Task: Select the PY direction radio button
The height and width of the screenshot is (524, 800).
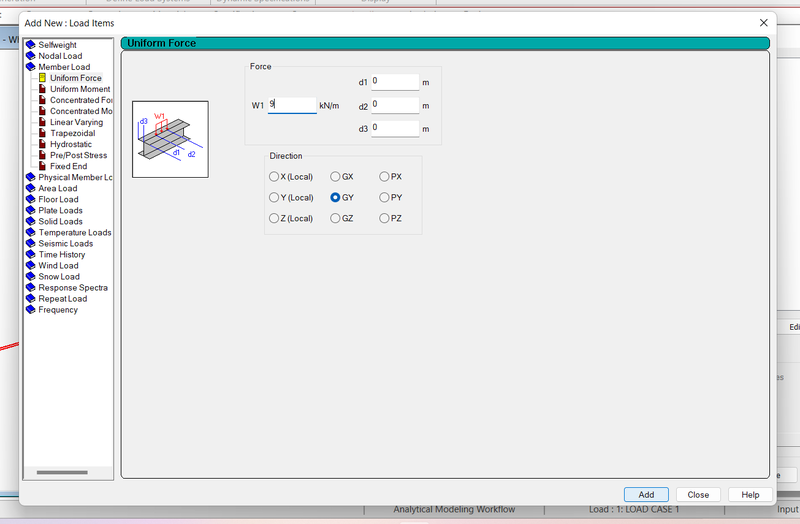Action: coord(384,197)
